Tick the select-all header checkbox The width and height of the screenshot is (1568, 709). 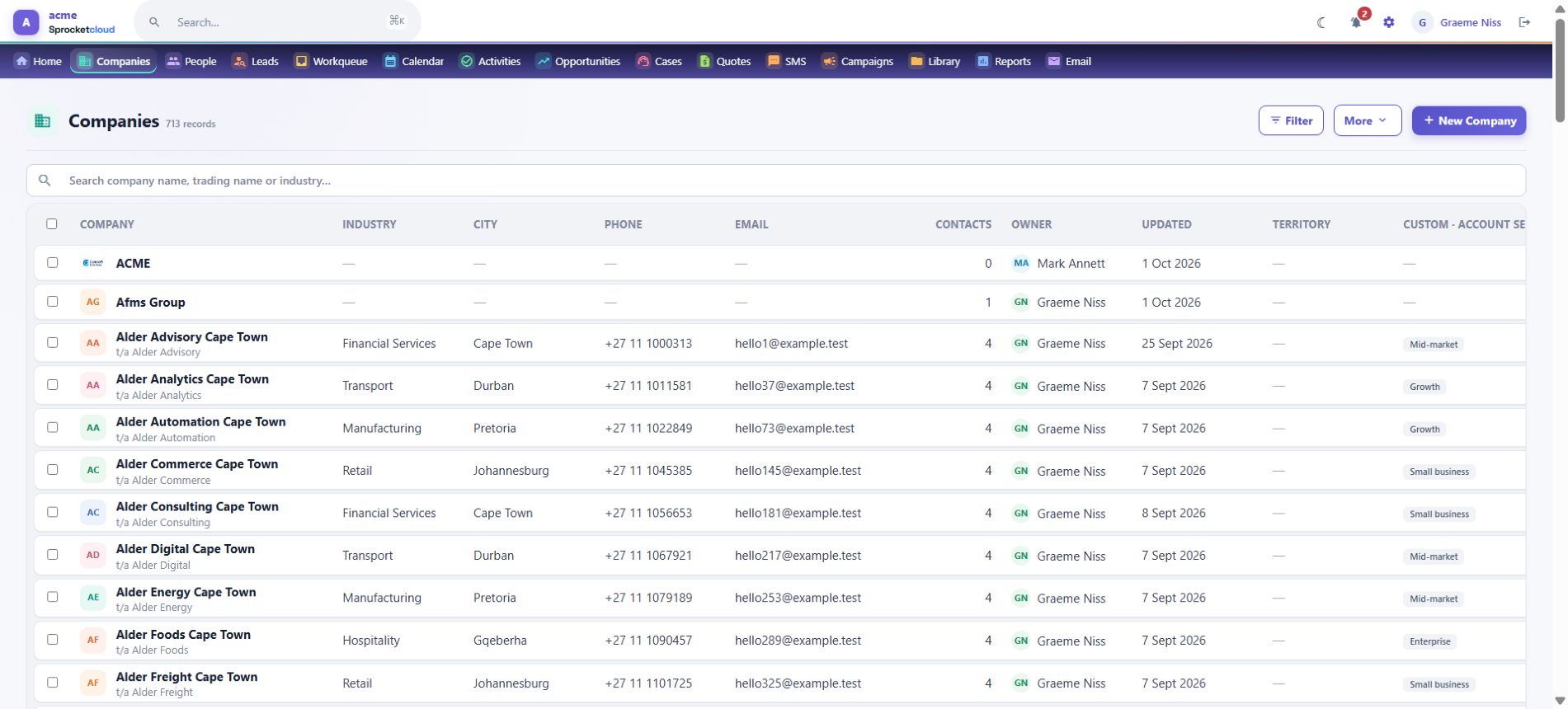pyautogui.click(x=52, y=223)
